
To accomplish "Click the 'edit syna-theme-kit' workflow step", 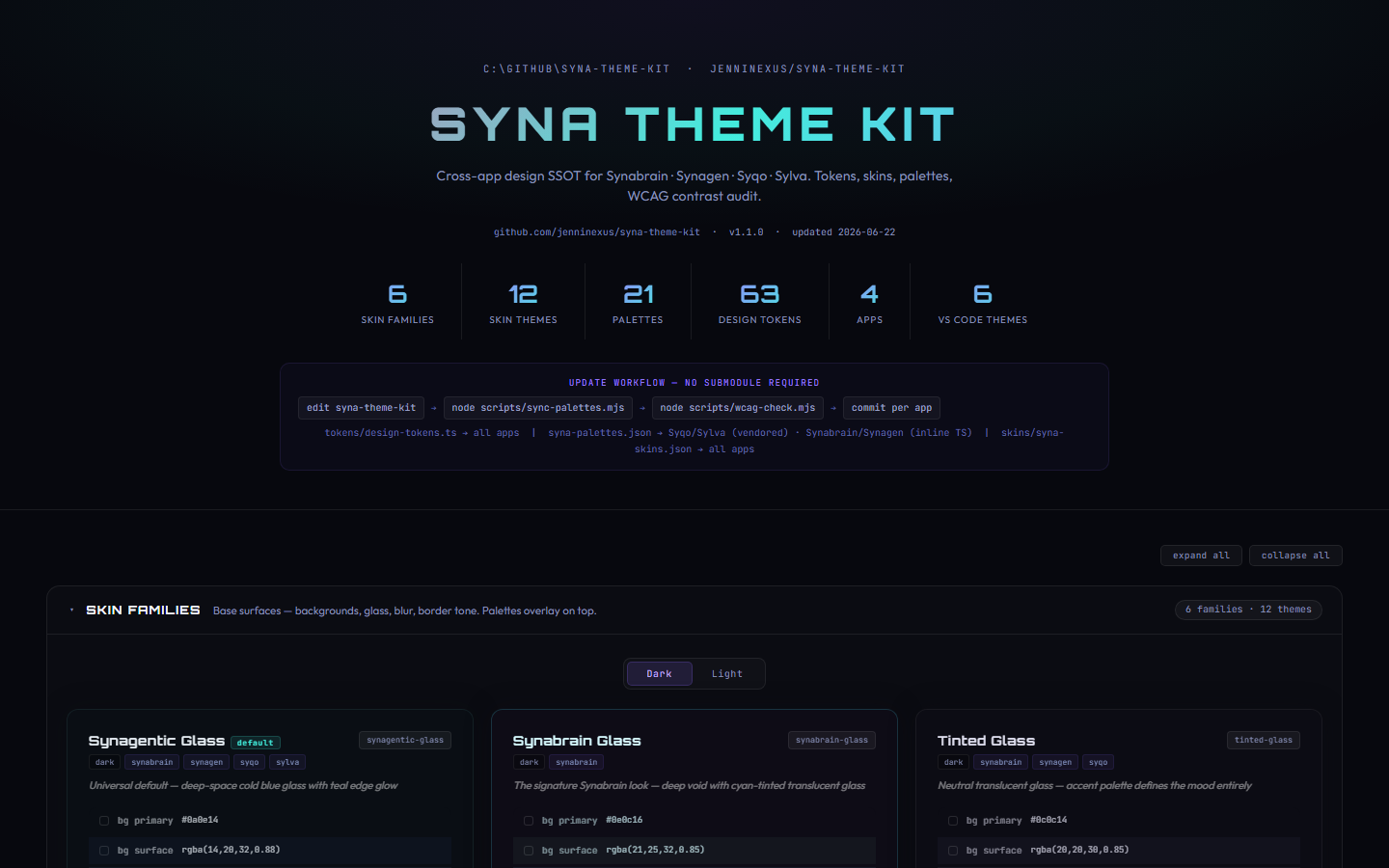I will [361, 408].
